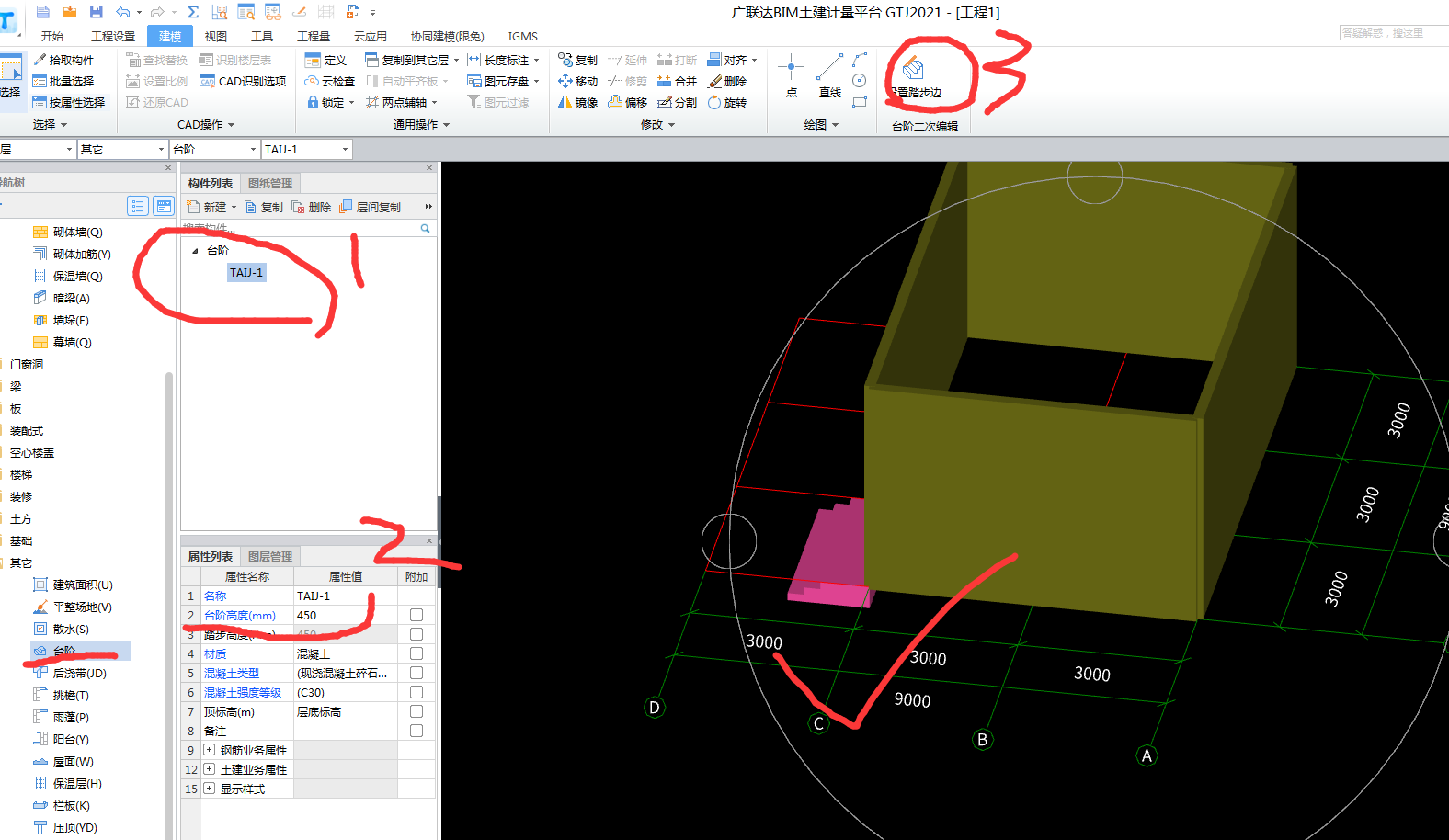Open the TAIJ-1 component dropdown
1449x840 pixels.
click(346, 149)
